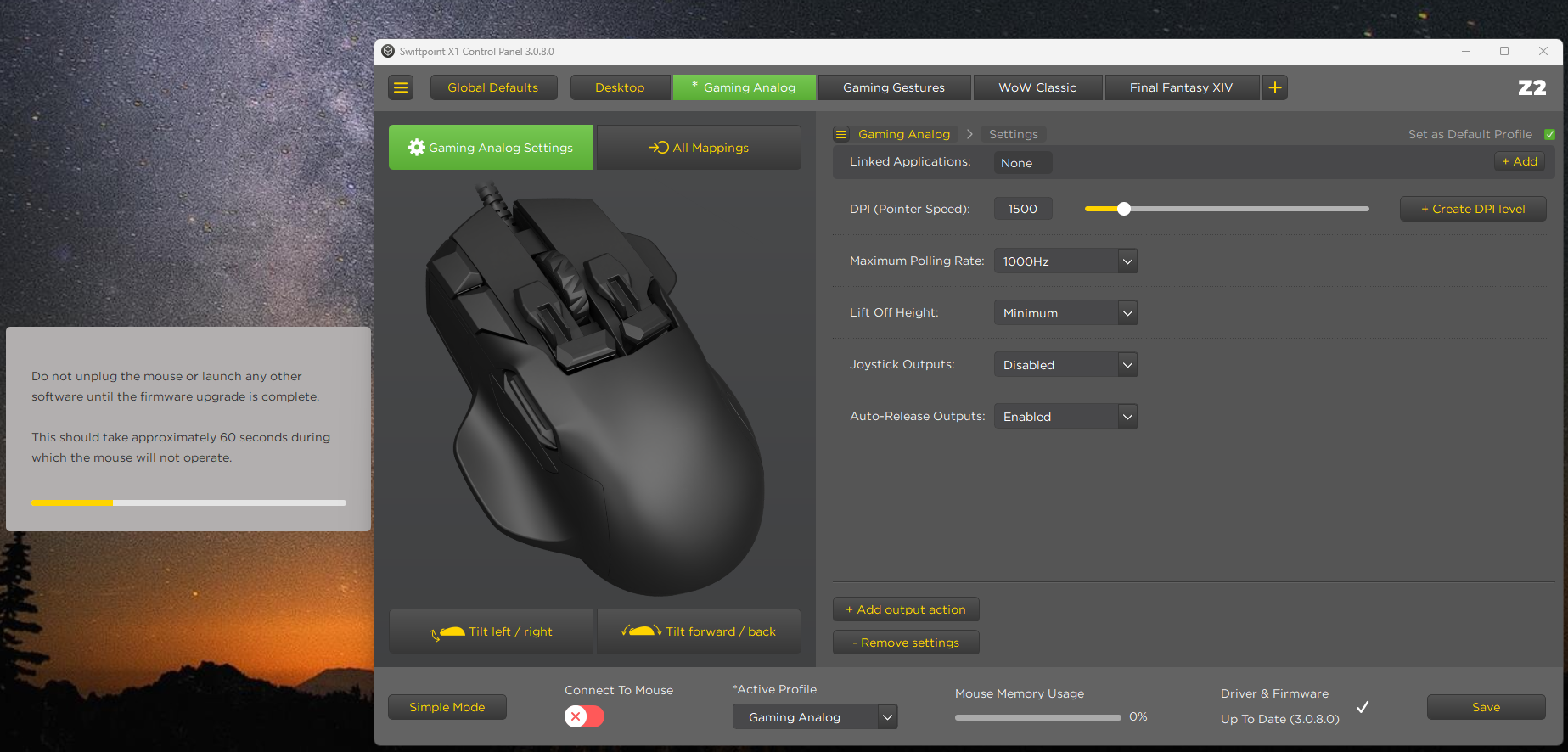Select the active Gaming Analog profile tab

[745, 87]
